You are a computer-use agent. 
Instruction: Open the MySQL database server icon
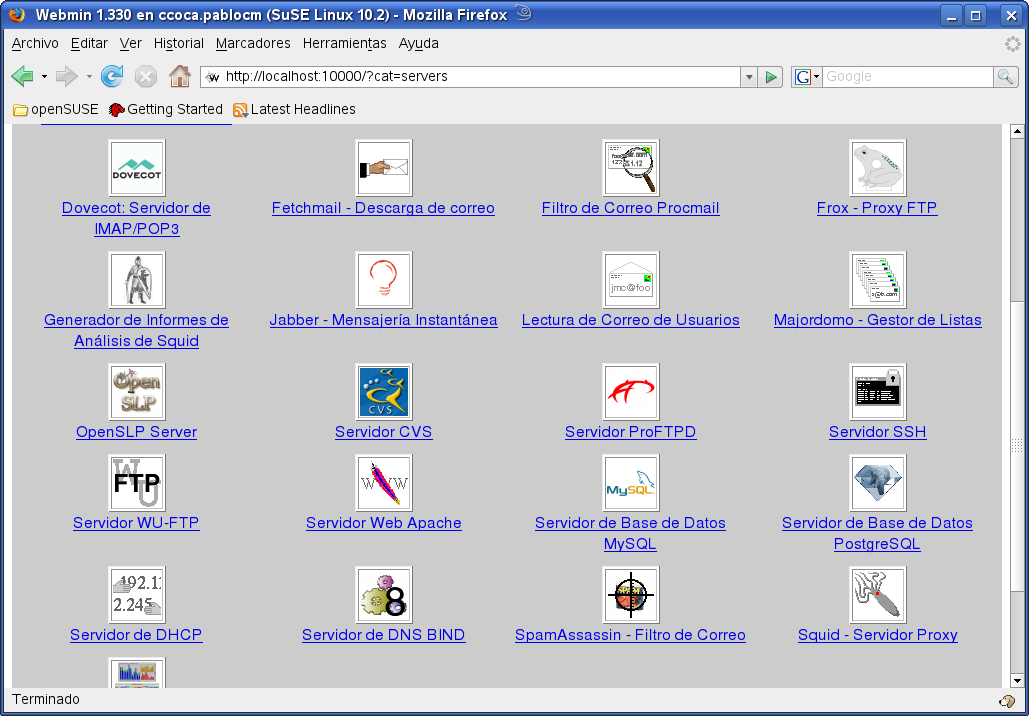click(630, 483)
